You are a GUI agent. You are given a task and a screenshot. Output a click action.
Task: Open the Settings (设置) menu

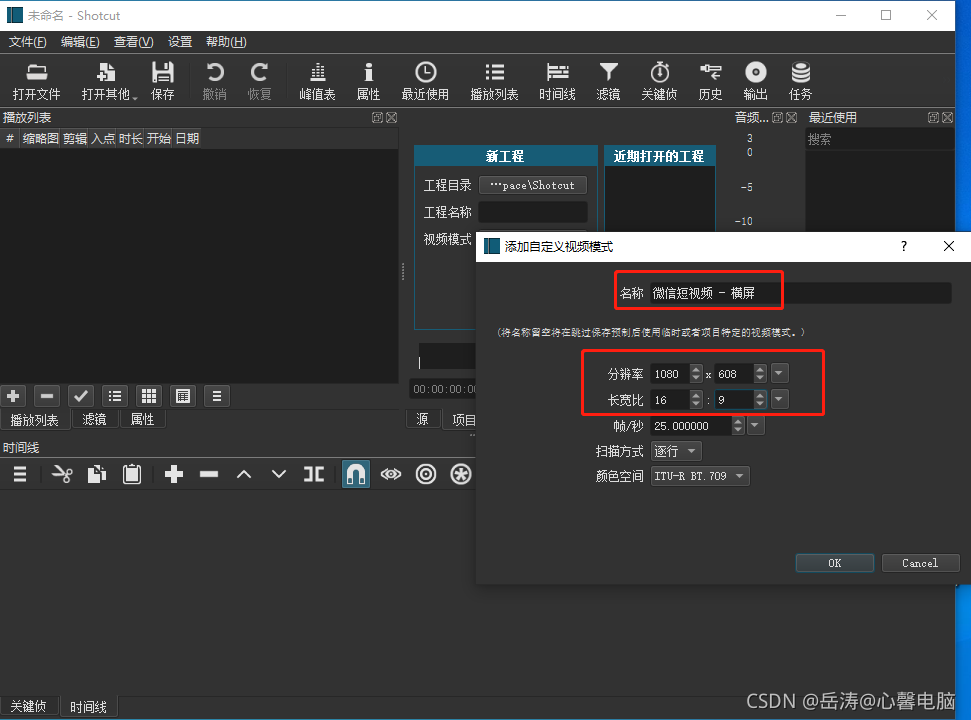(180, 42)
